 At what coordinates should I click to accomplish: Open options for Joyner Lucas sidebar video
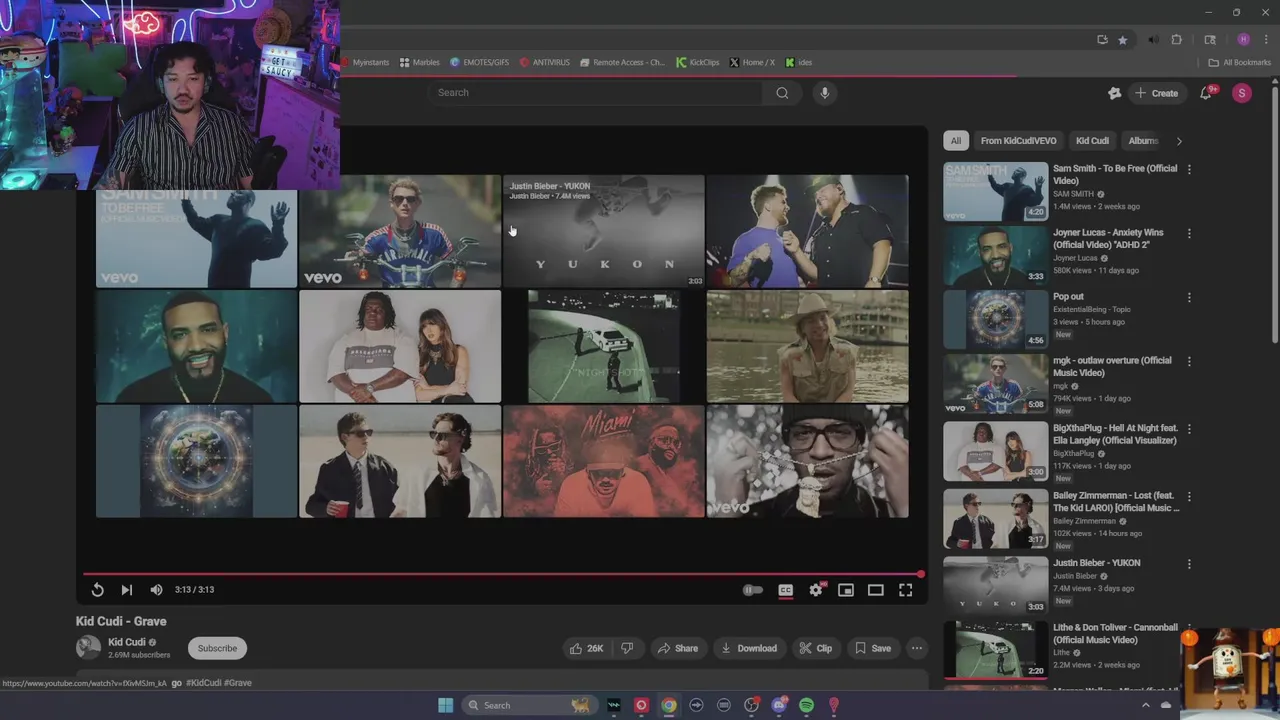(1189, 234)
